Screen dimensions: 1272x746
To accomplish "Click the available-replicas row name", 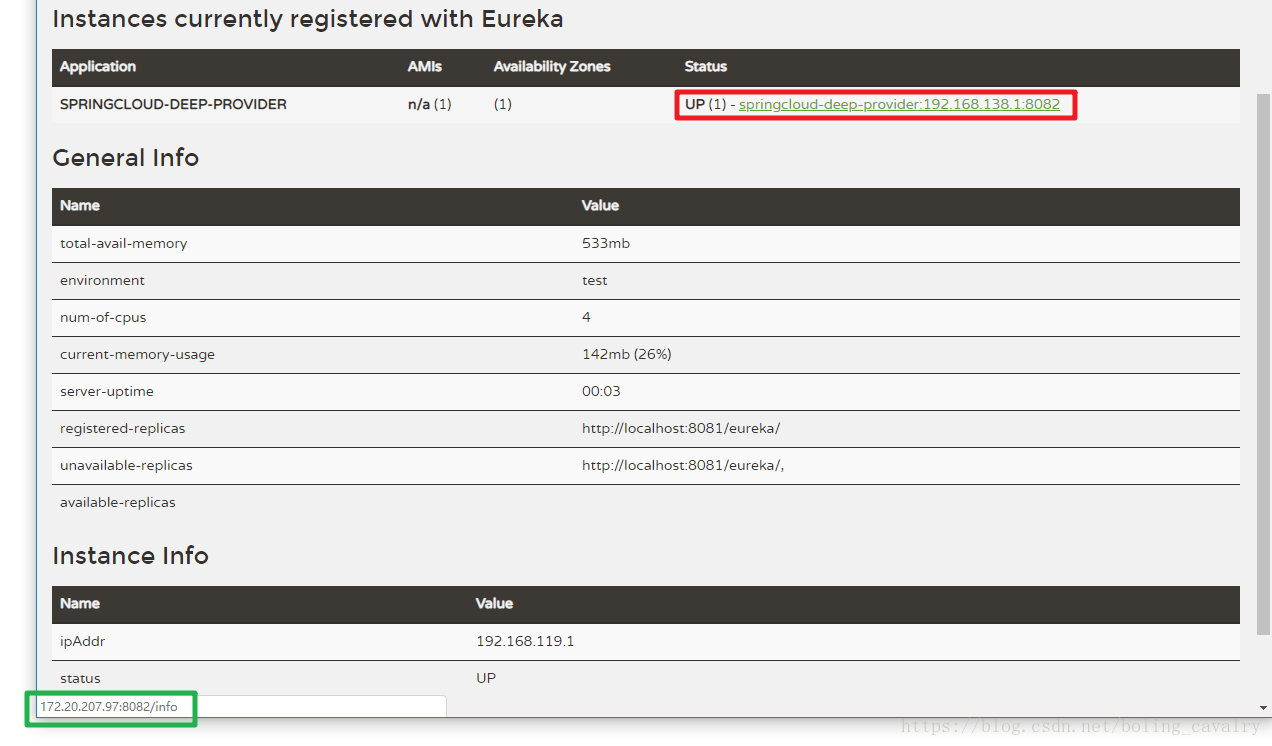I will click(x=117, y=502).
